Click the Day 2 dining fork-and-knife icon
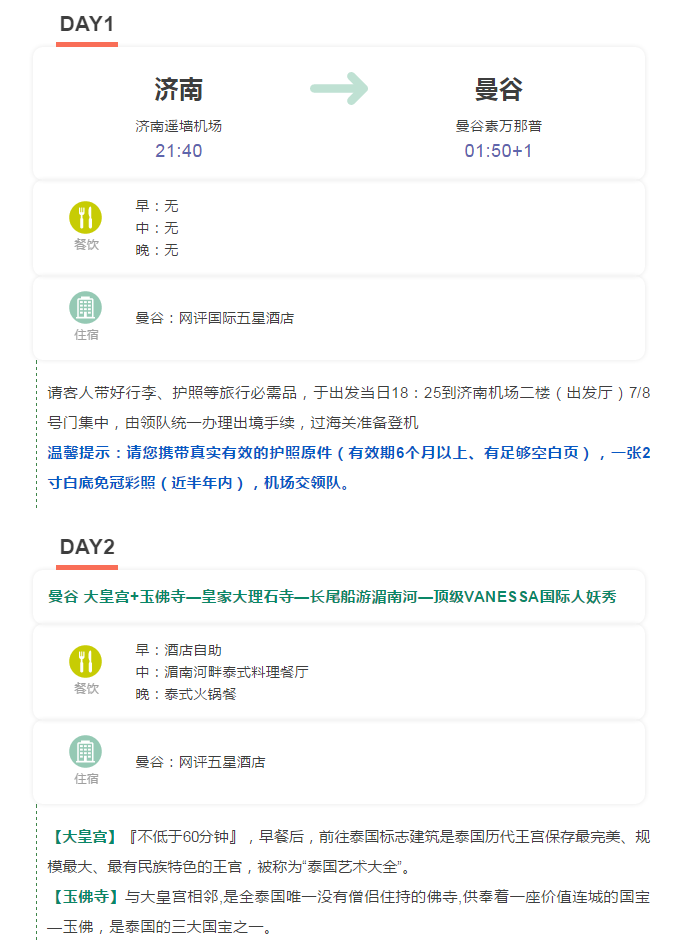Viewport: 677px width, 941px height. pos(86,661)
